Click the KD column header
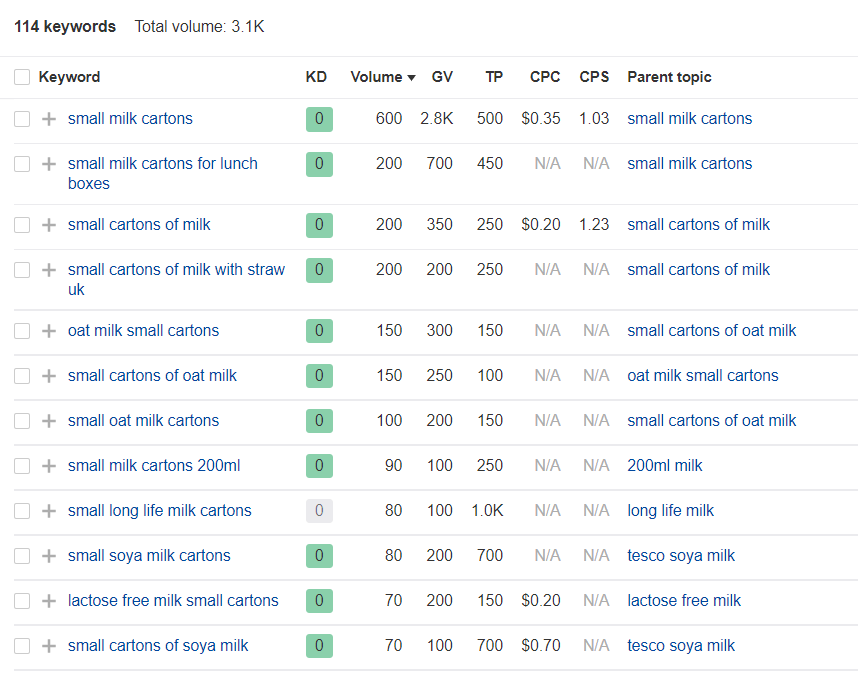The image size is (858, 676). pyautogui.click(x=316, y=77)
